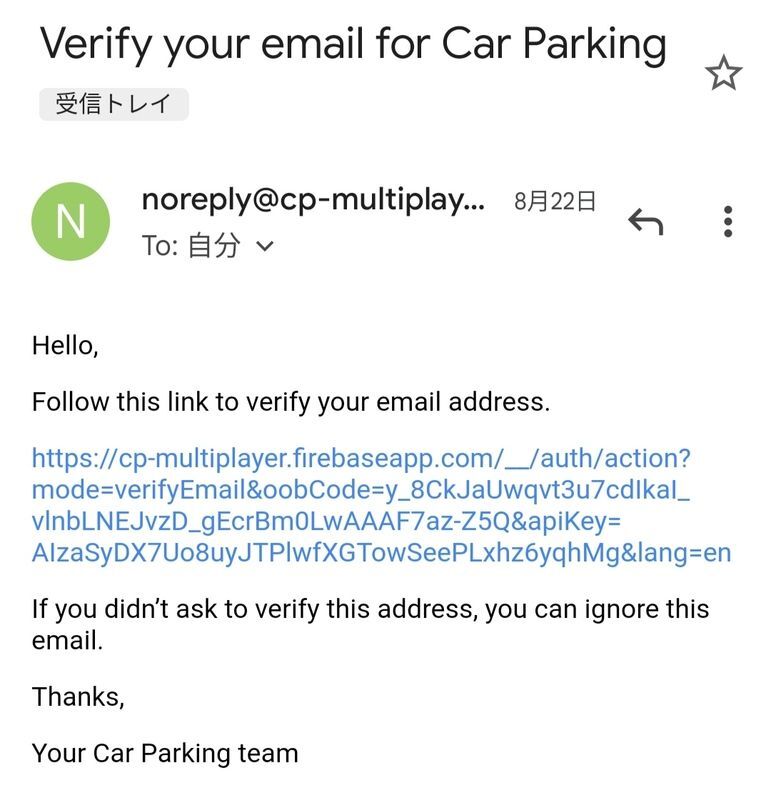Image resolution: width=771 pixels, height=800 pixels.
Task: Expand recipient details chevron beside 自分
Action: 265,247
